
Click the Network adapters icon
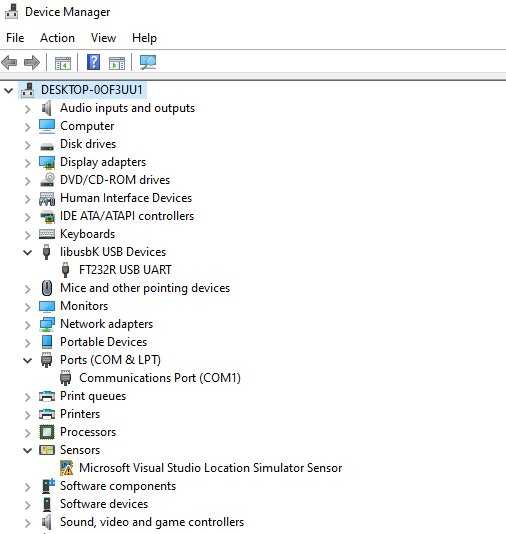[47, 324]
